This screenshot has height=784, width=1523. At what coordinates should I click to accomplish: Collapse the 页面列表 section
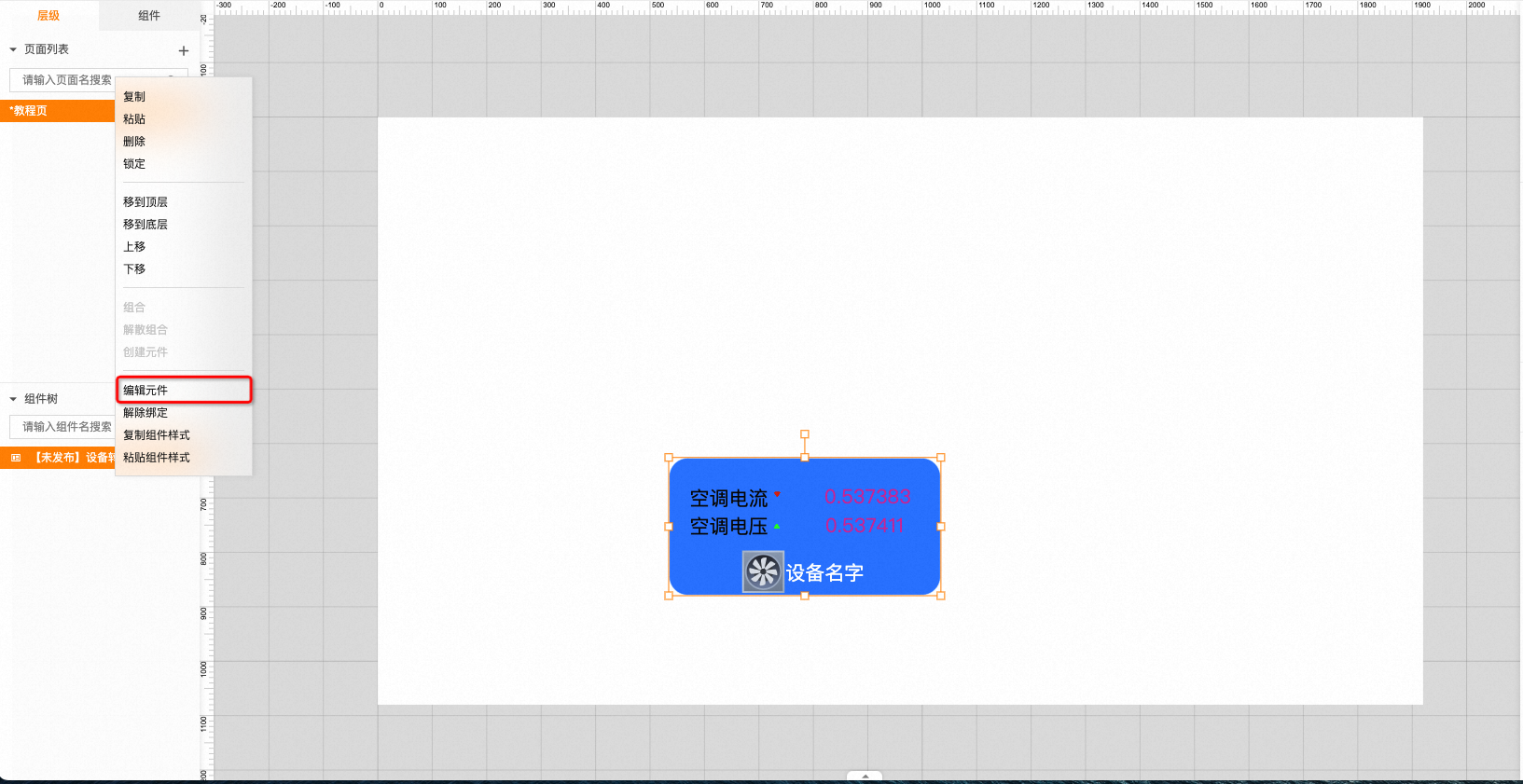pyautogui.click(x=13, y=49)
